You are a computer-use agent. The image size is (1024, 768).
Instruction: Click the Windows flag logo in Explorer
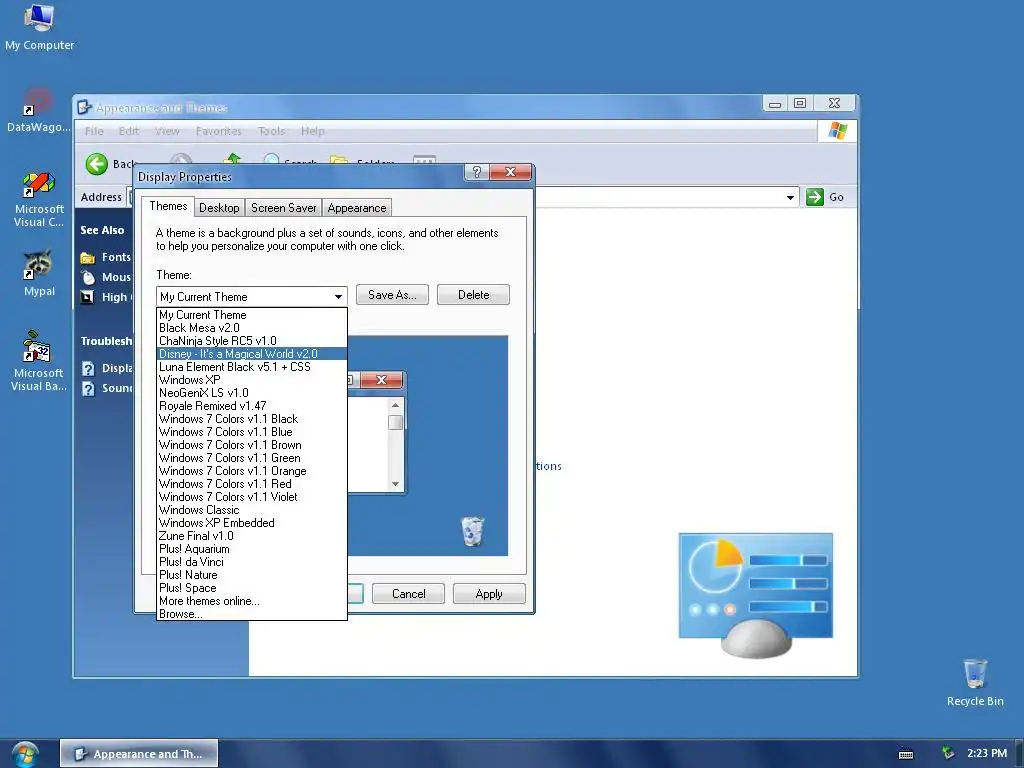click(837, 131)
